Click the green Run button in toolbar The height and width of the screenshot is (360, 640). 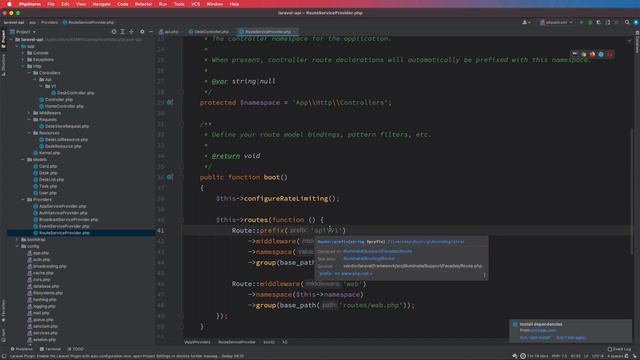pos(581,22)
